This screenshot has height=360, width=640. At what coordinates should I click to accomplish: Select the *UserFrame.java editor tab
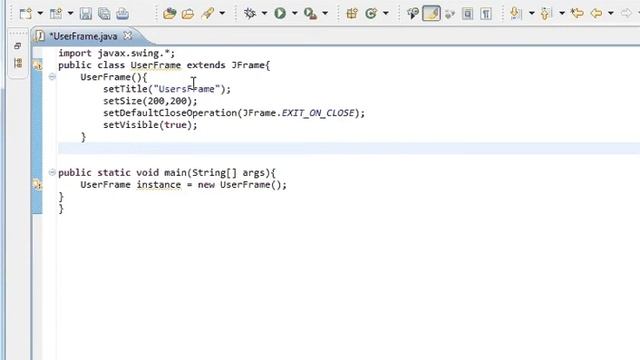83,36
